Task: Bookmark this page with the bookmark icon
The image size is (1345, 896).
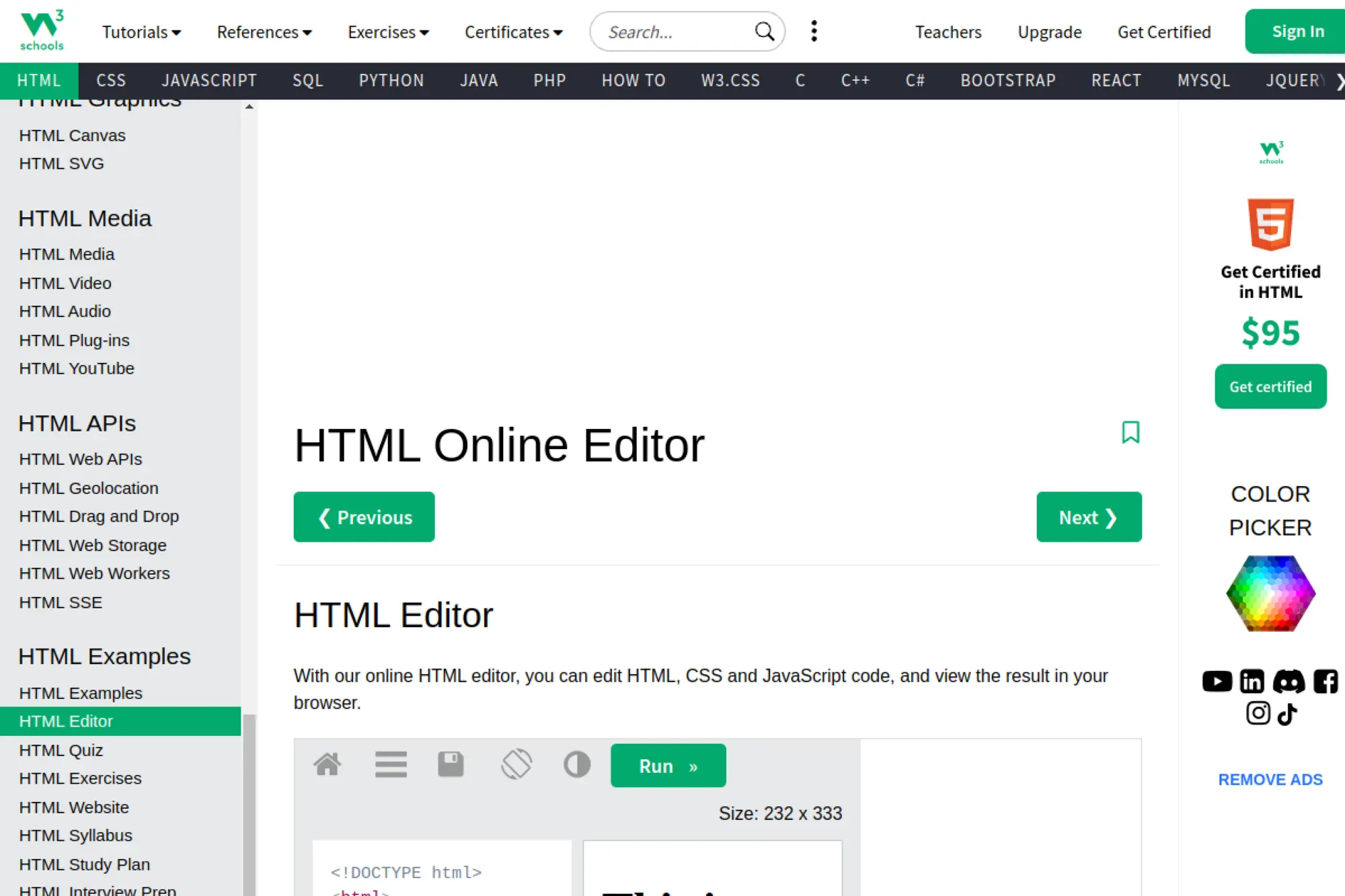Action: (x=1130, y=432)
